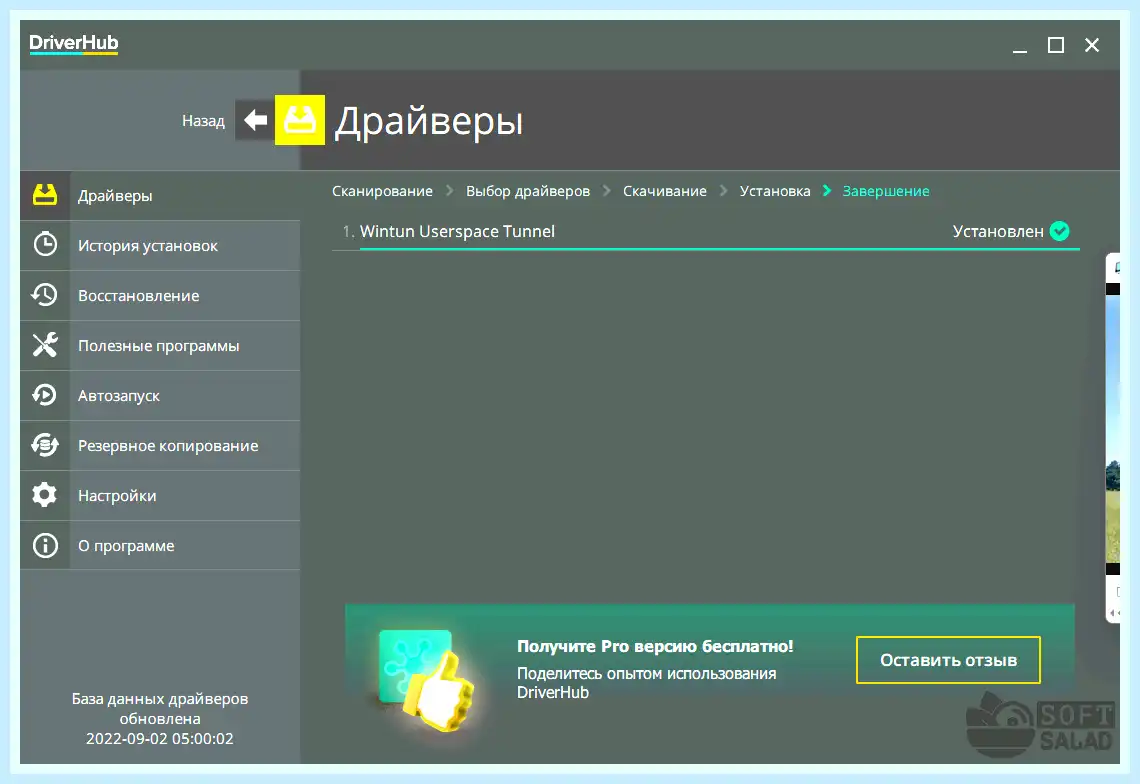The width and height of the screenshot is (1140, 784).
Task: Open Резервное копирование section
Action: (x=160, y=446)
